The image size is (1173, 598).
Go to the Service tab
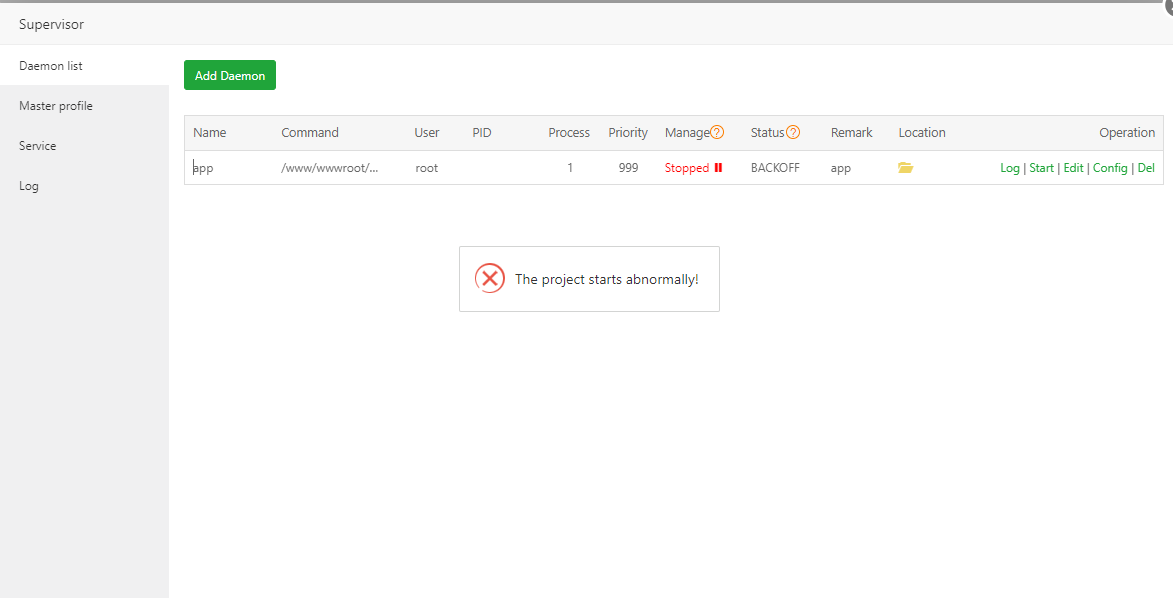coord(38,146)
